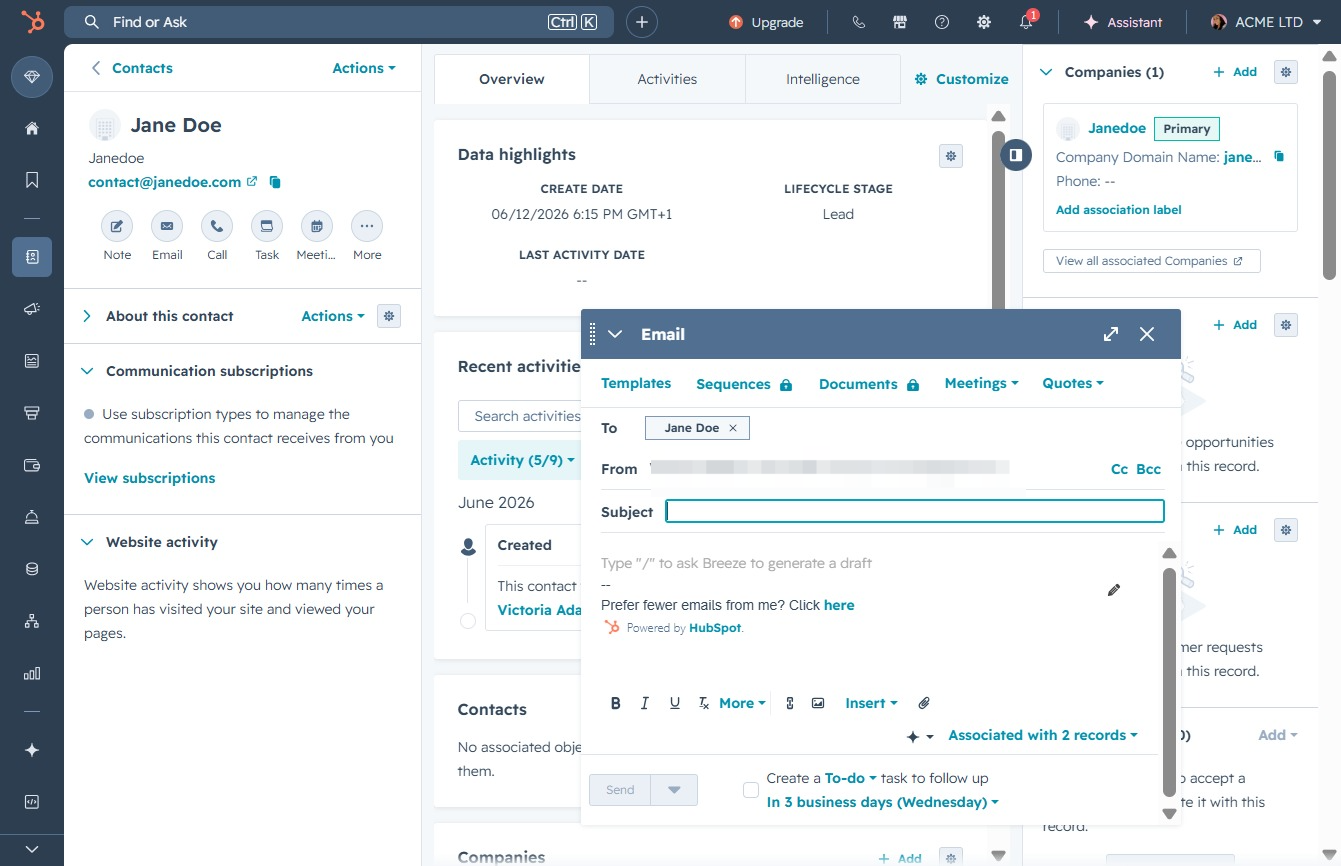Minimize the Email composer with chevron

tap(615, 334)
